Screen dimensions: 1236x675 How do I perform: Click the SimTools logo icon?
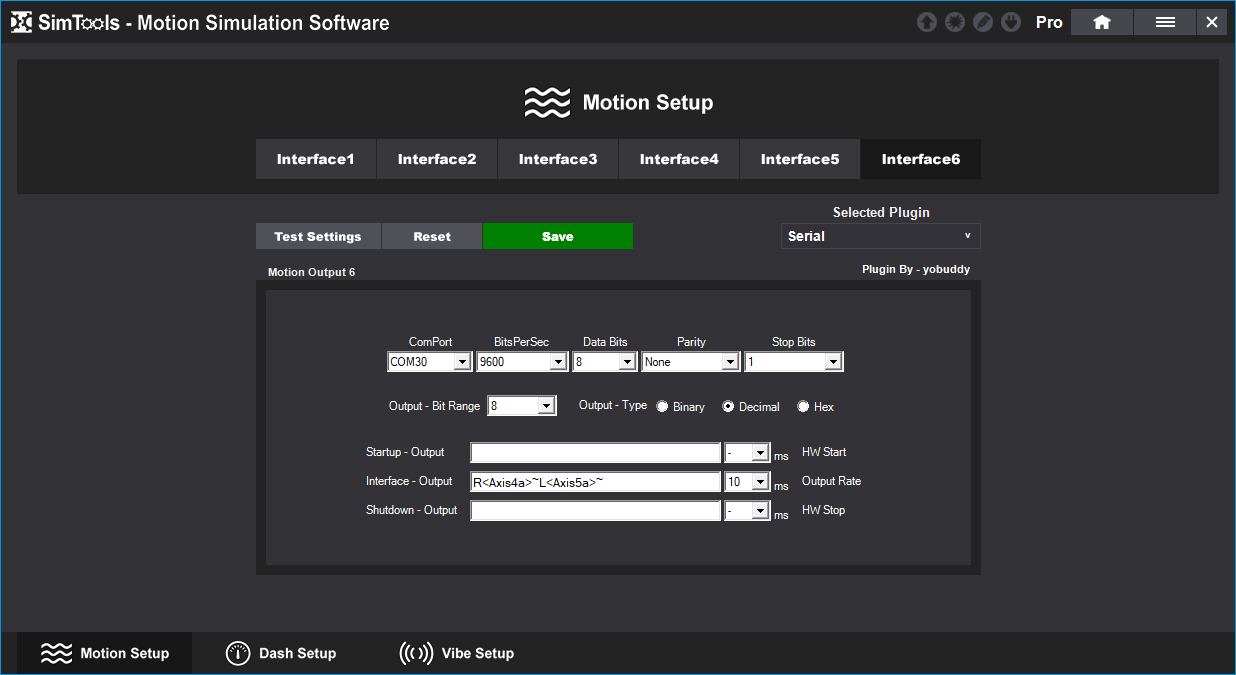22,22
